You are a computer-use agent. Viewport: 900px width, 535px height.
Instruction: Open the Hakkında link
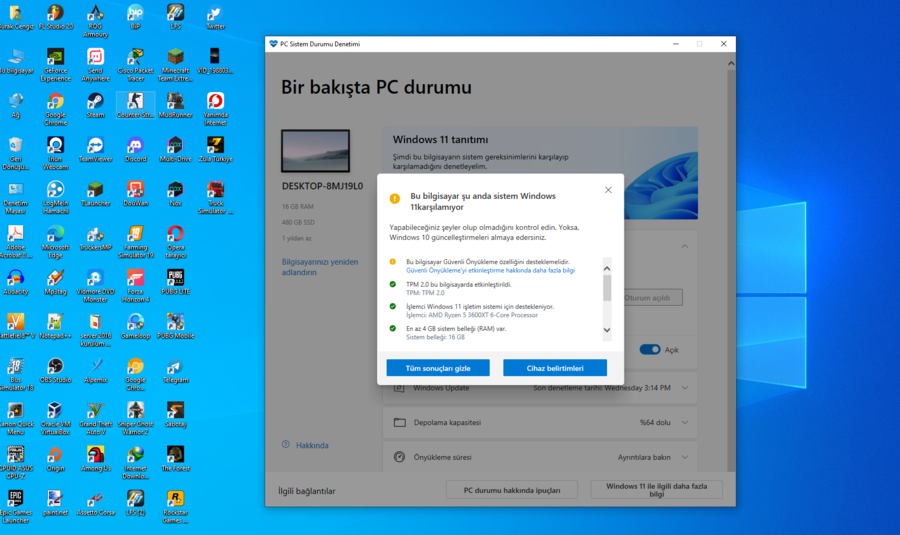point(312,445)
